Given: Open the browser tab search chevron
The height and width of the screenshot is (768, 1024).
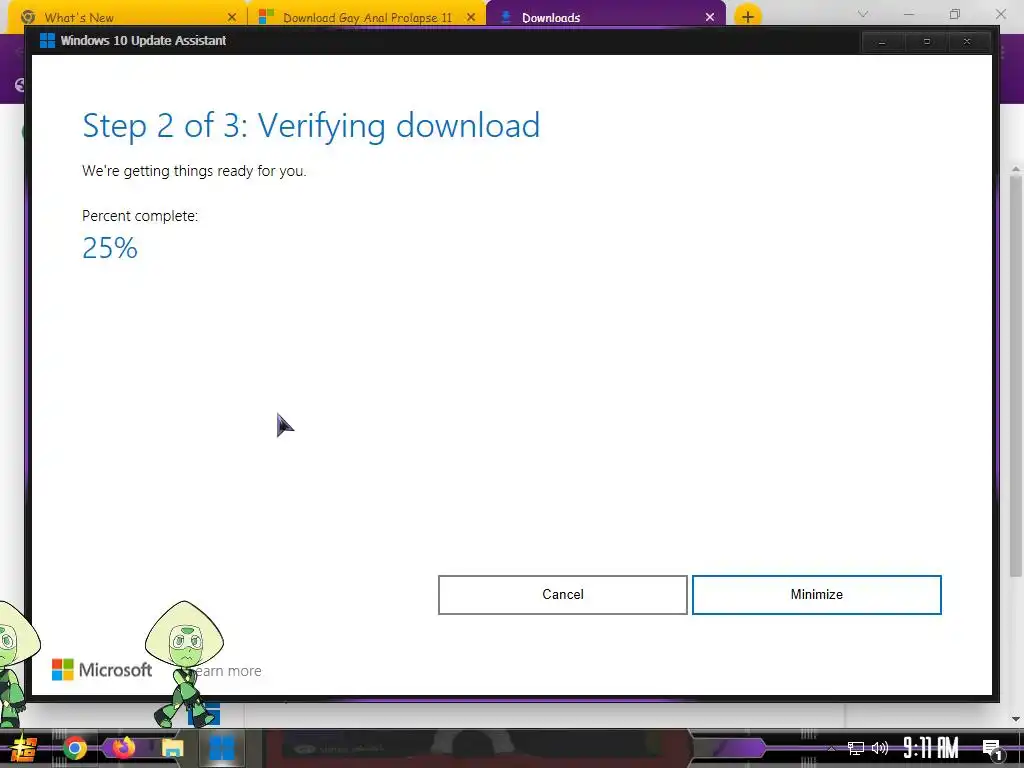Looking at the screenshot, I should tap(863, 14).
